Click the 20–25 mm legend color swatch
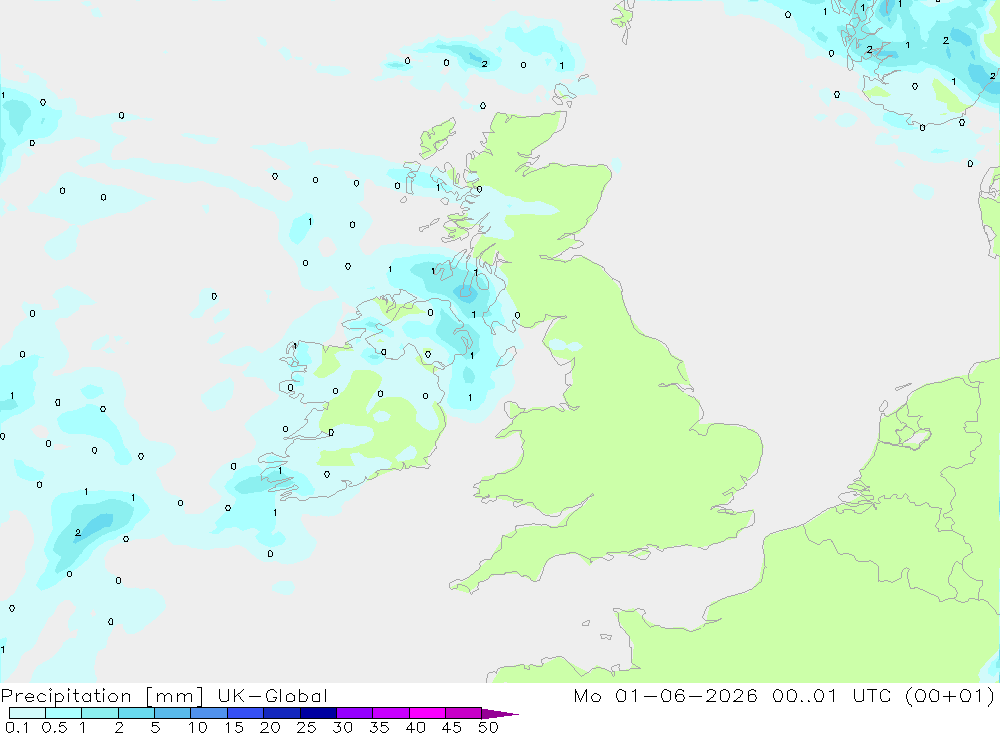The height and width of the screenshot is (733, 1000). (282, 713)
